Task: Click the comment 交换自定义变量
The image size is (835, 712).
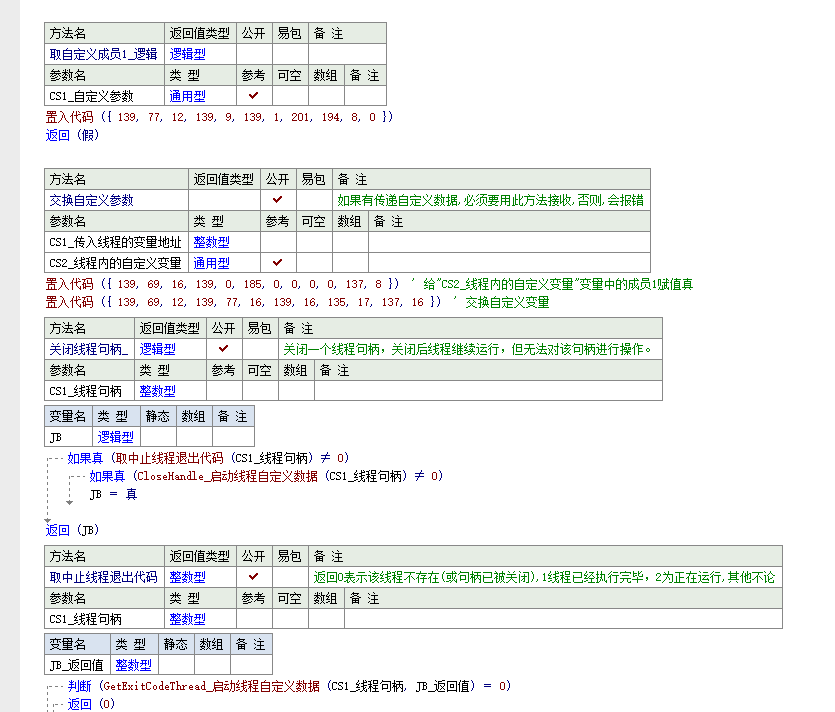Action: pos(507,302)
